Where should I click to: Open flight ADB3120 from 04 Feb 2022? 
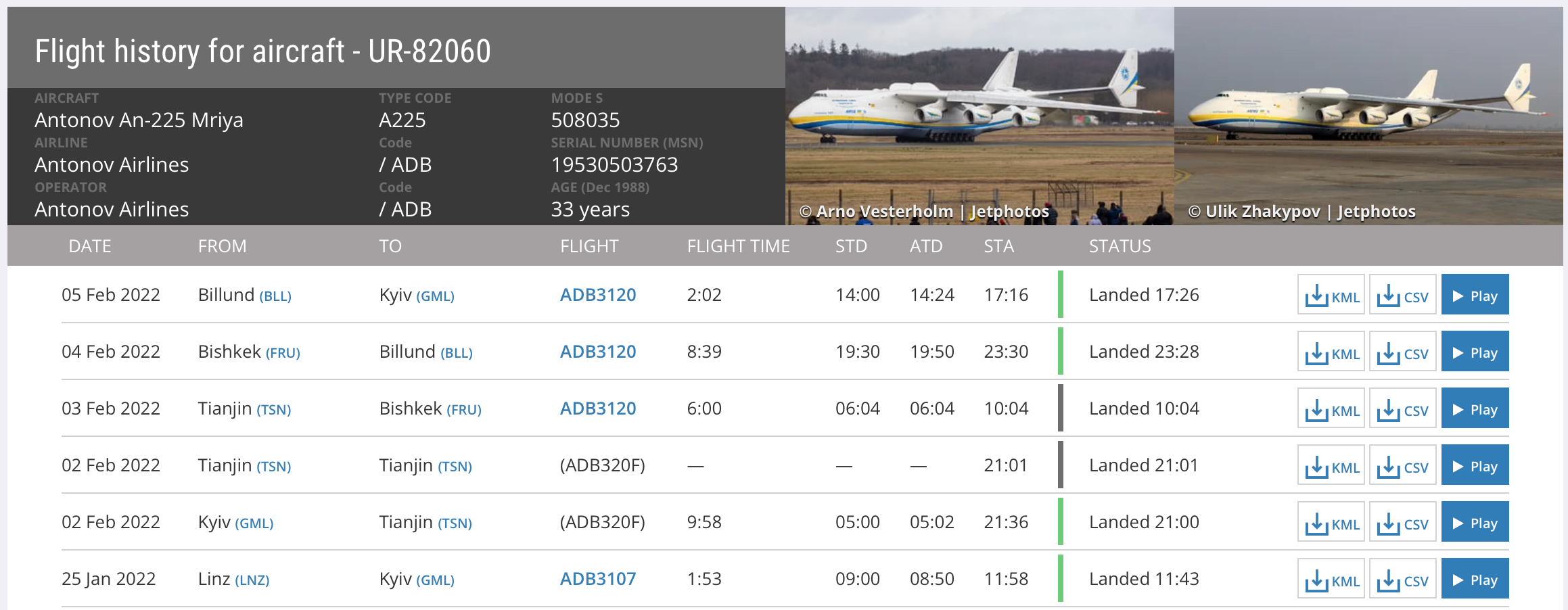598,351
